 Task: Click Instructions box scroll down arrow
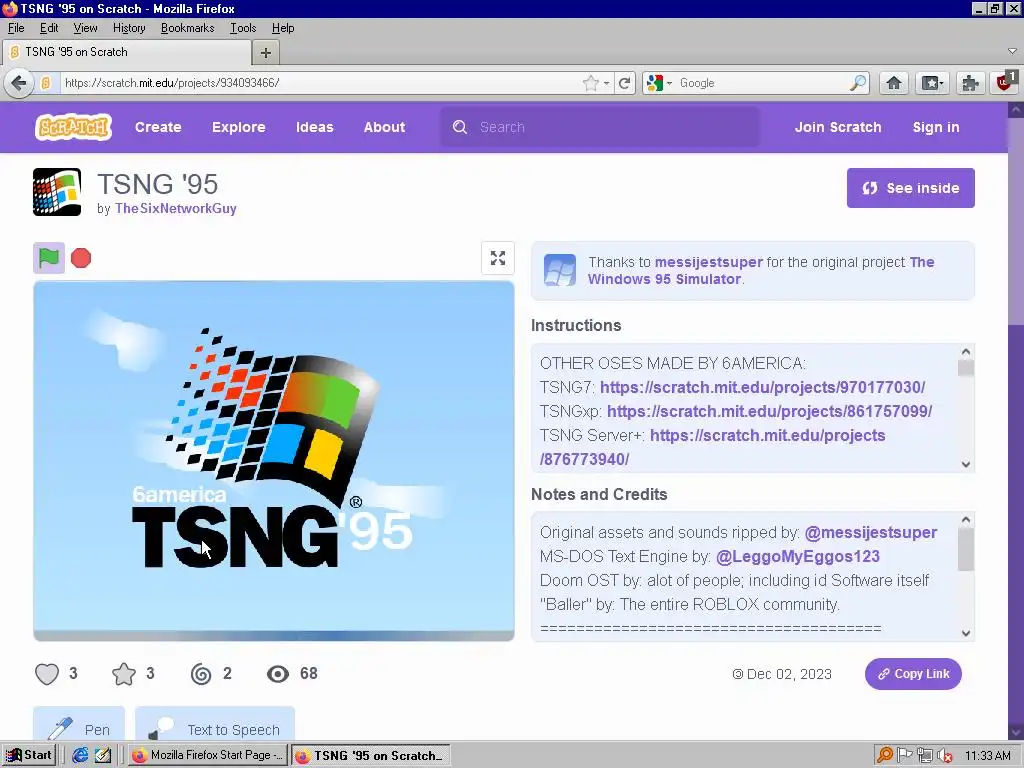click(966, 464)
